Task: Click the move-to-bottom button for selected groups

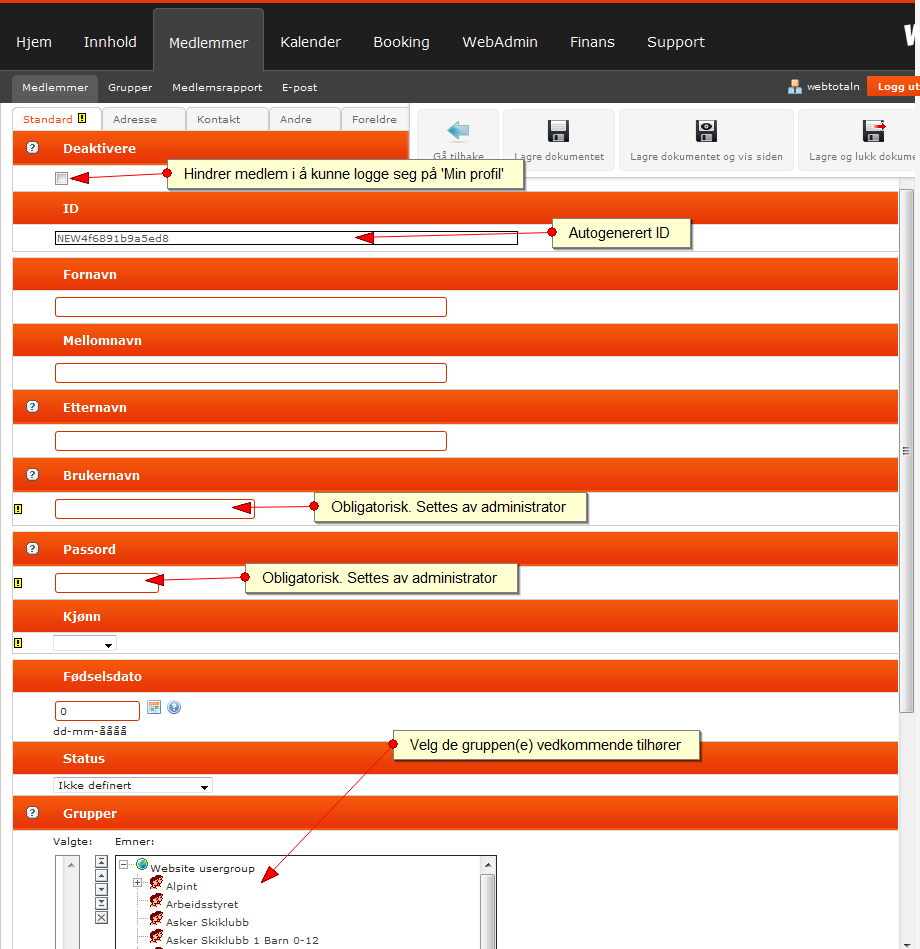Action: coord(102,904)
